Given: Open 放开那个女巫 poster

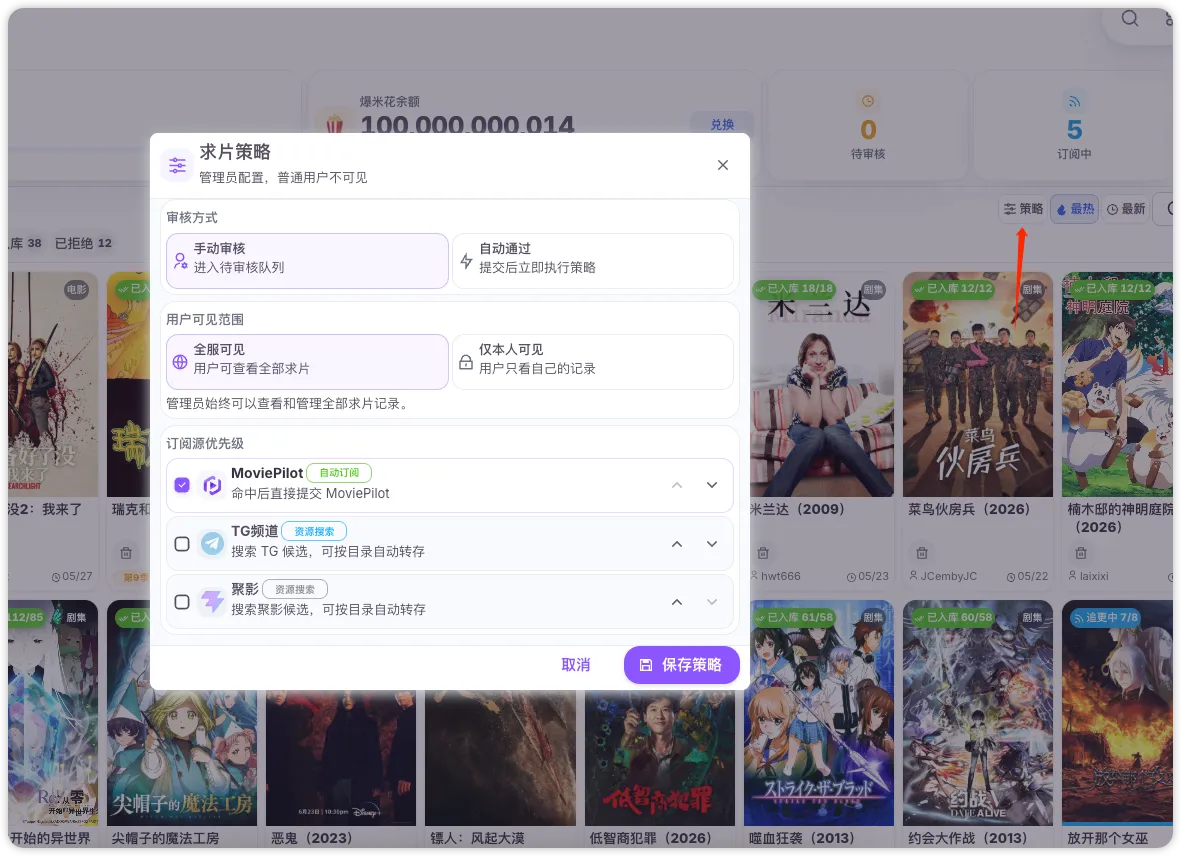Looking at the screenshot, I should click(1118, 712).
